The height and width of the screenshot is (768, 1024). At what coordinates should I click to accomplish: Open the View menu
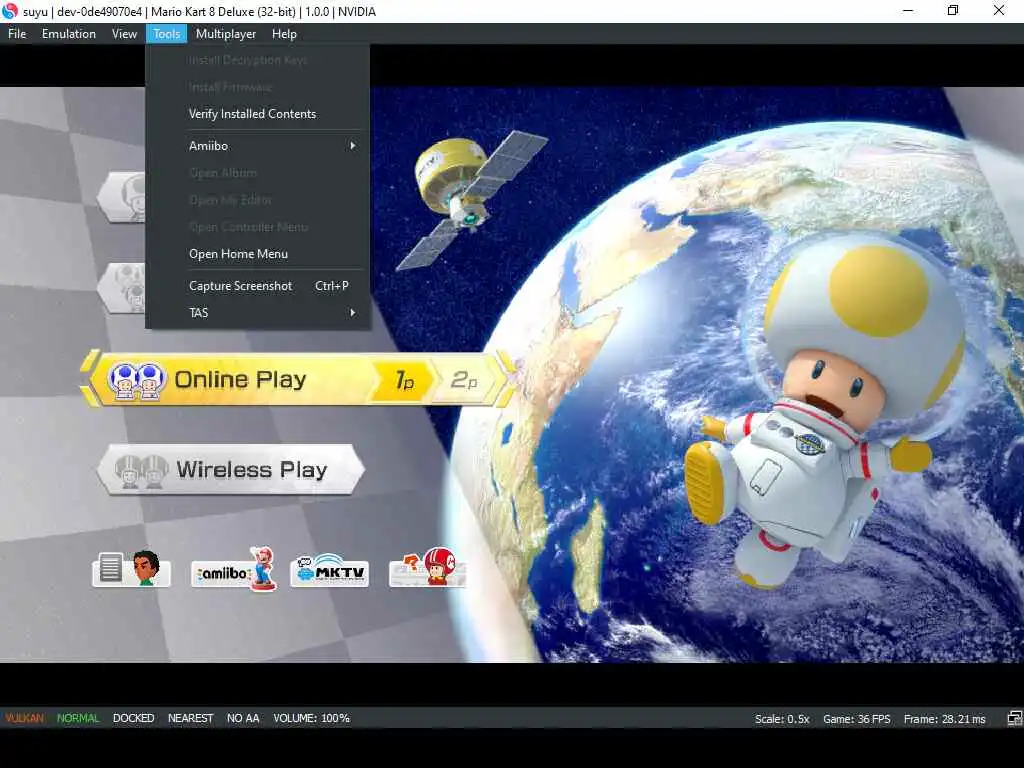(x=124, y=34)
